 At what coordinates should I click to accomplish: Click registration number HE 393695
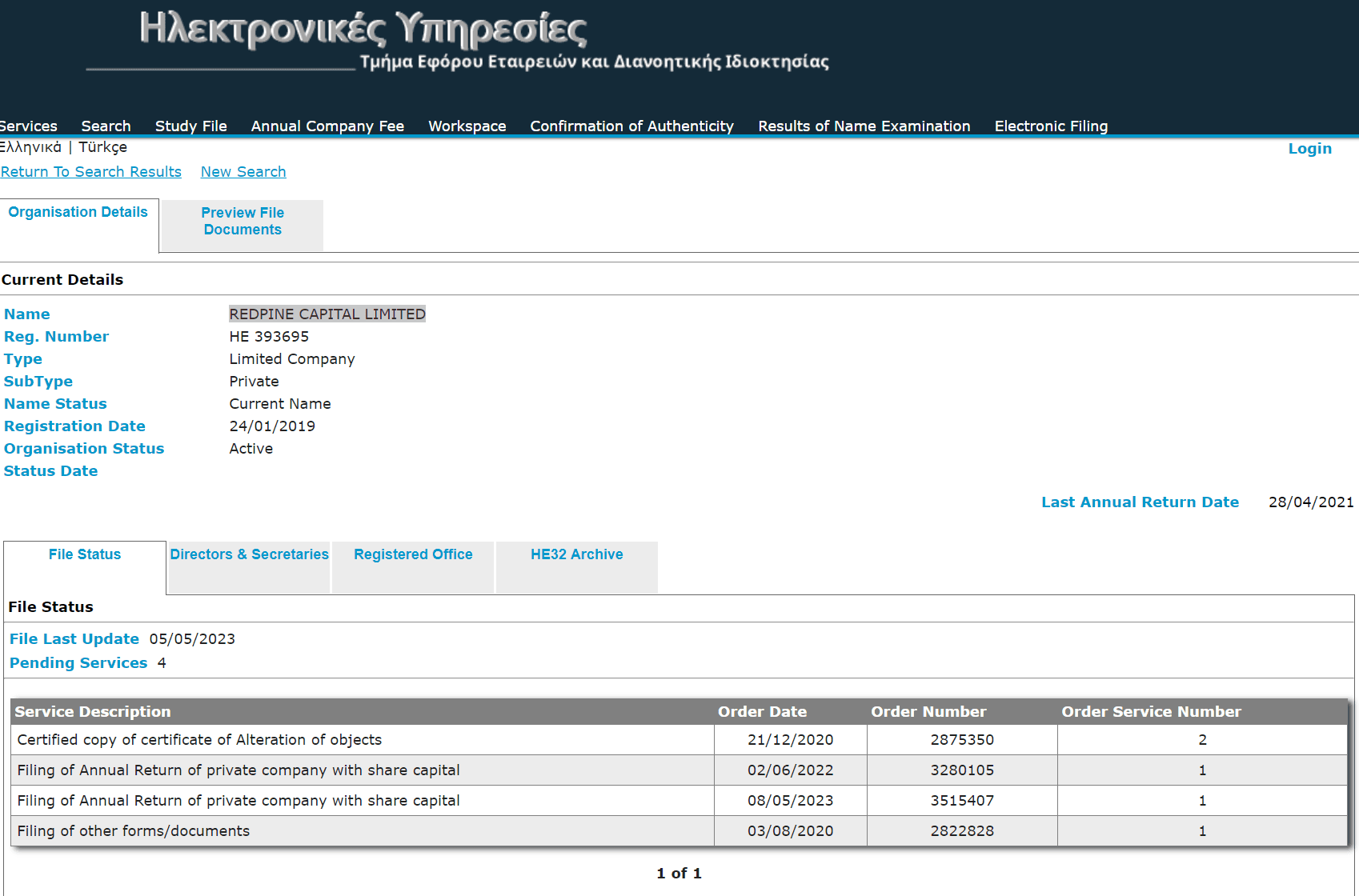point(269,337)
